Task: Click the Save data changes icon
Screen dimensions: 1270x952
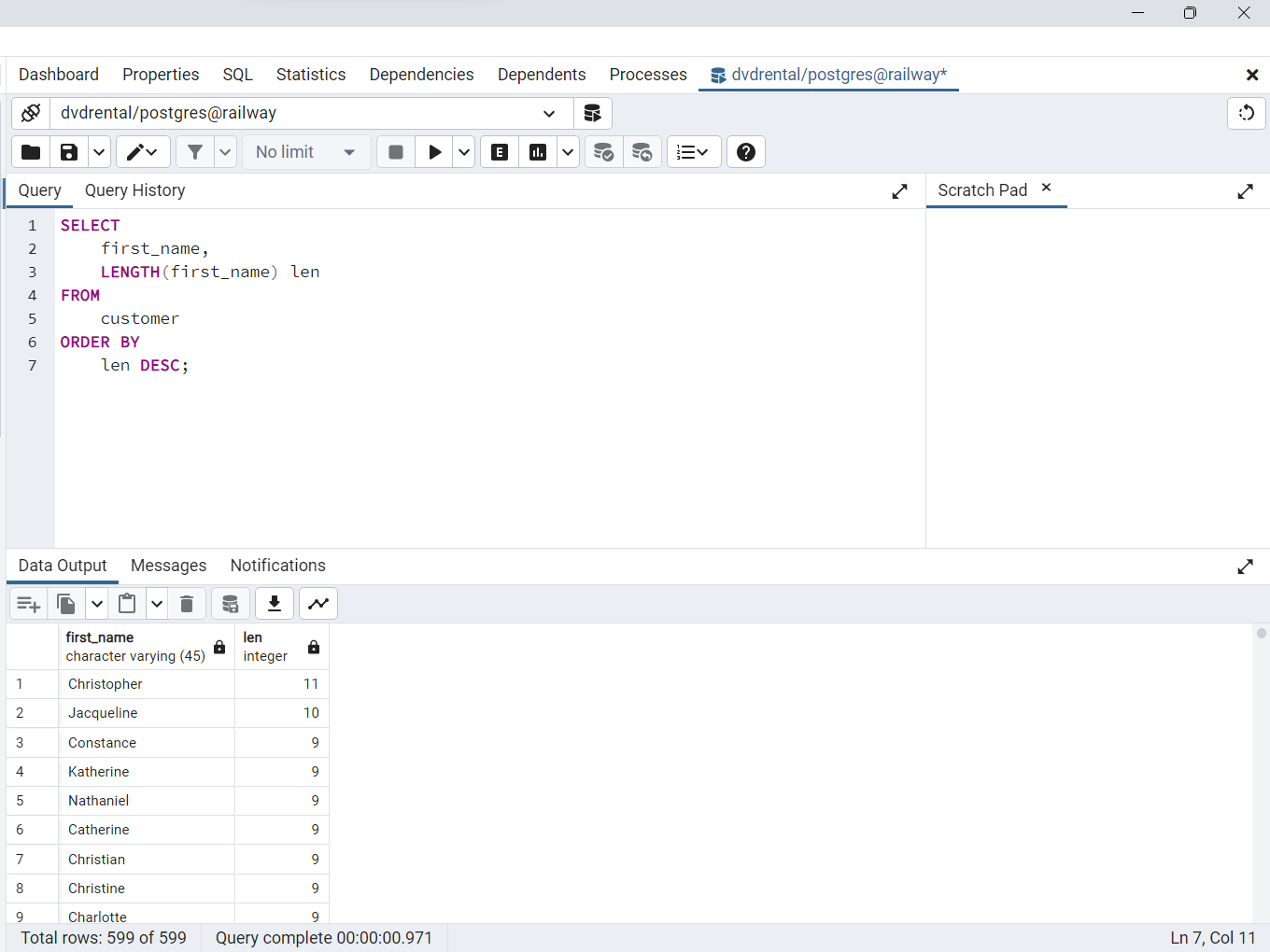Action: pos(231,604)
